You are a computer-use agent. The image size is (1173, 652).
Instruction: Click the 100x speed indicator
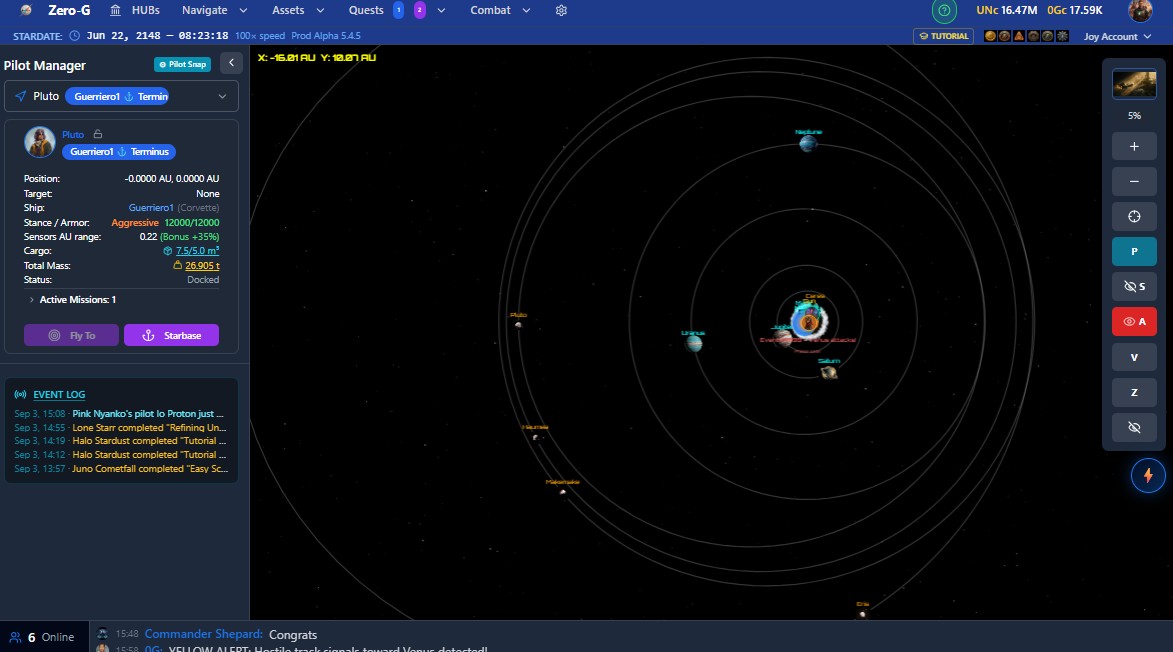click(260, 36)
